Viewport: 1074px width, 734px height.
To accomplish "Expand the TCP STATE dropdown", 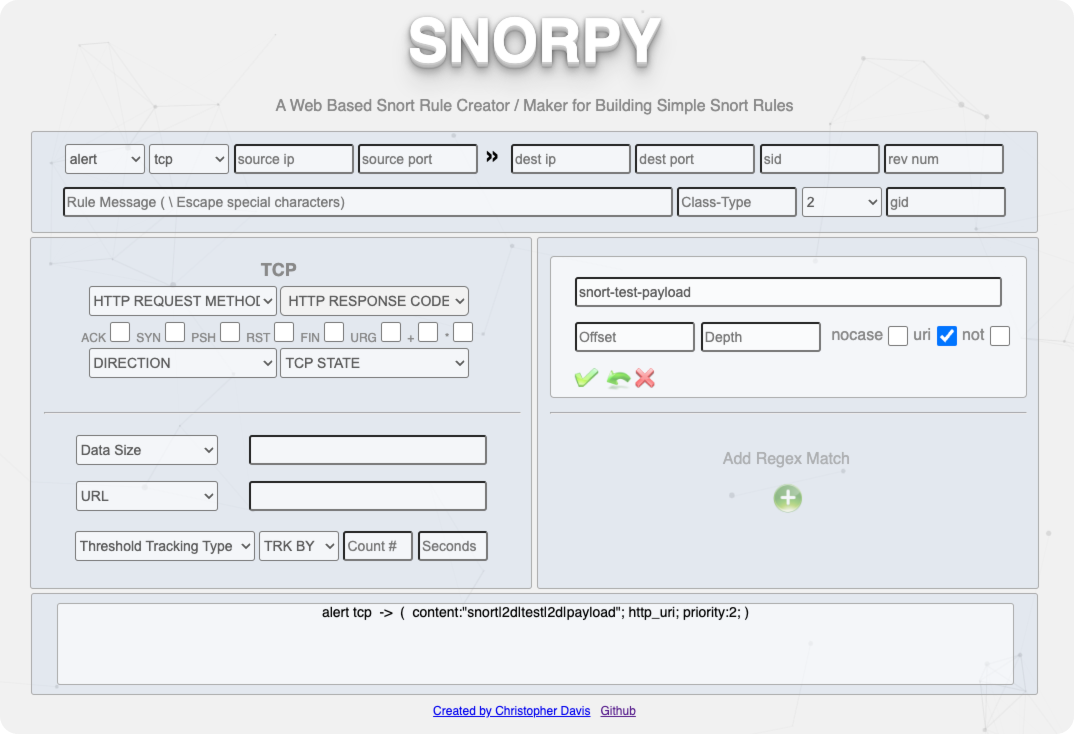I will coord(374,363).
